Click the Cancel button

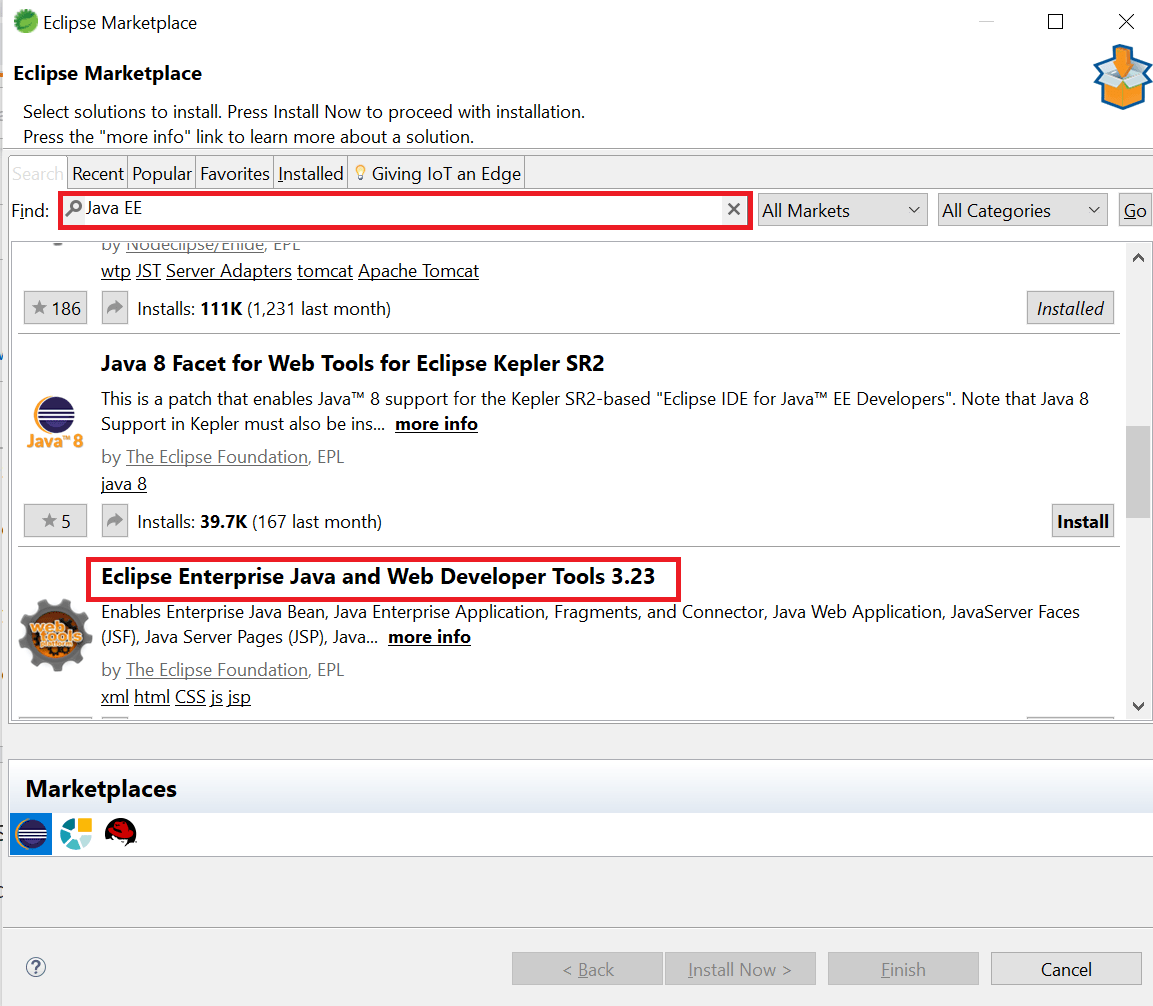pos(1065,969)
